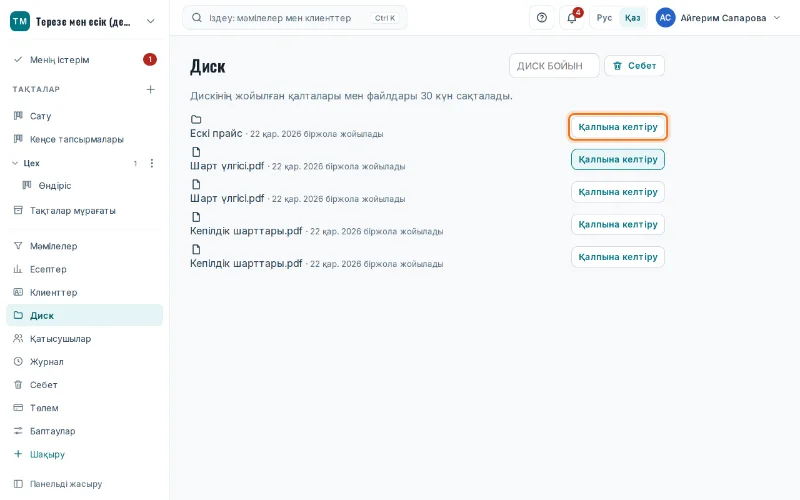Viewport: 800px width, 500px height.
Task: Switch language to Қаз
Action: 633,18
